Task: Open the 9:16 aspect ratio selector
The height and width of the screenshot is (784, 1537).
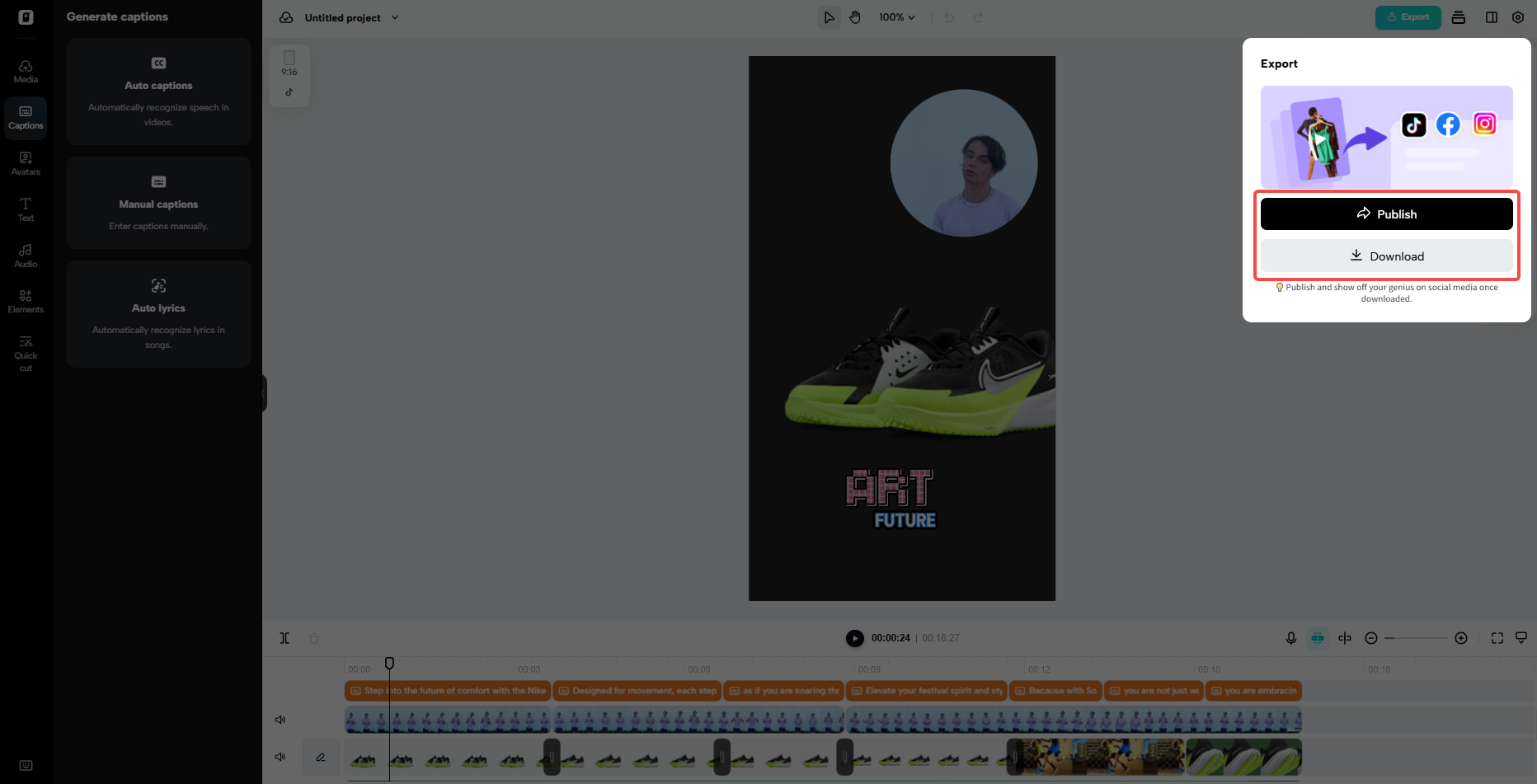Action: [289, 63]
